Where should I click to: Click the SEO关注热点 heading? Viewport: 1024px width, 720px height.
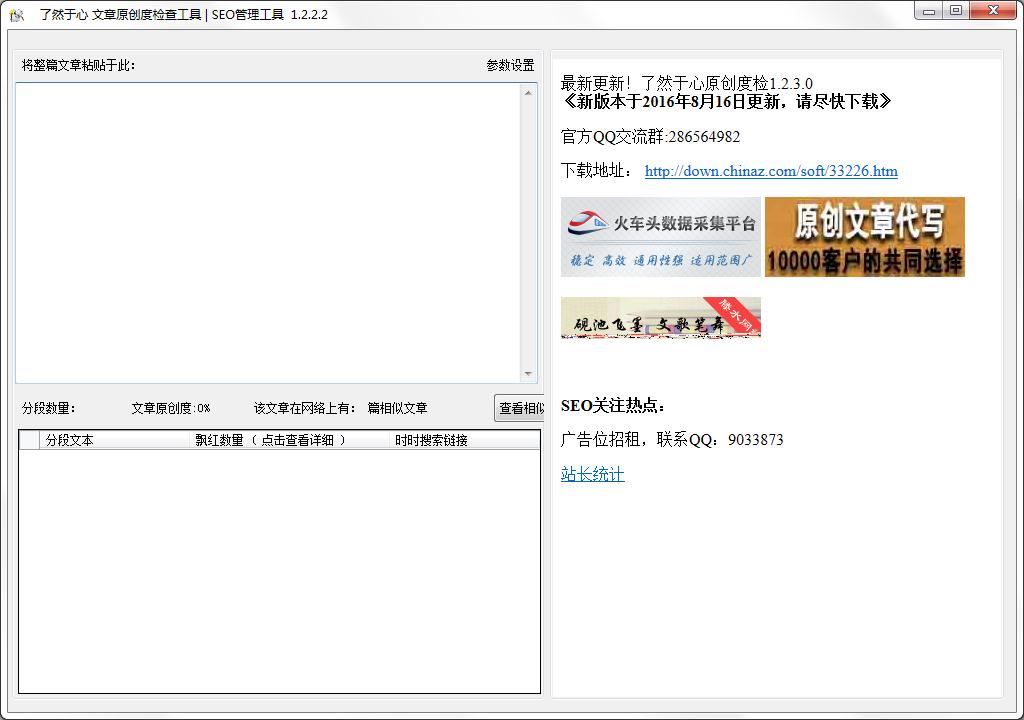pyautogui.click(x=613, y=406)
